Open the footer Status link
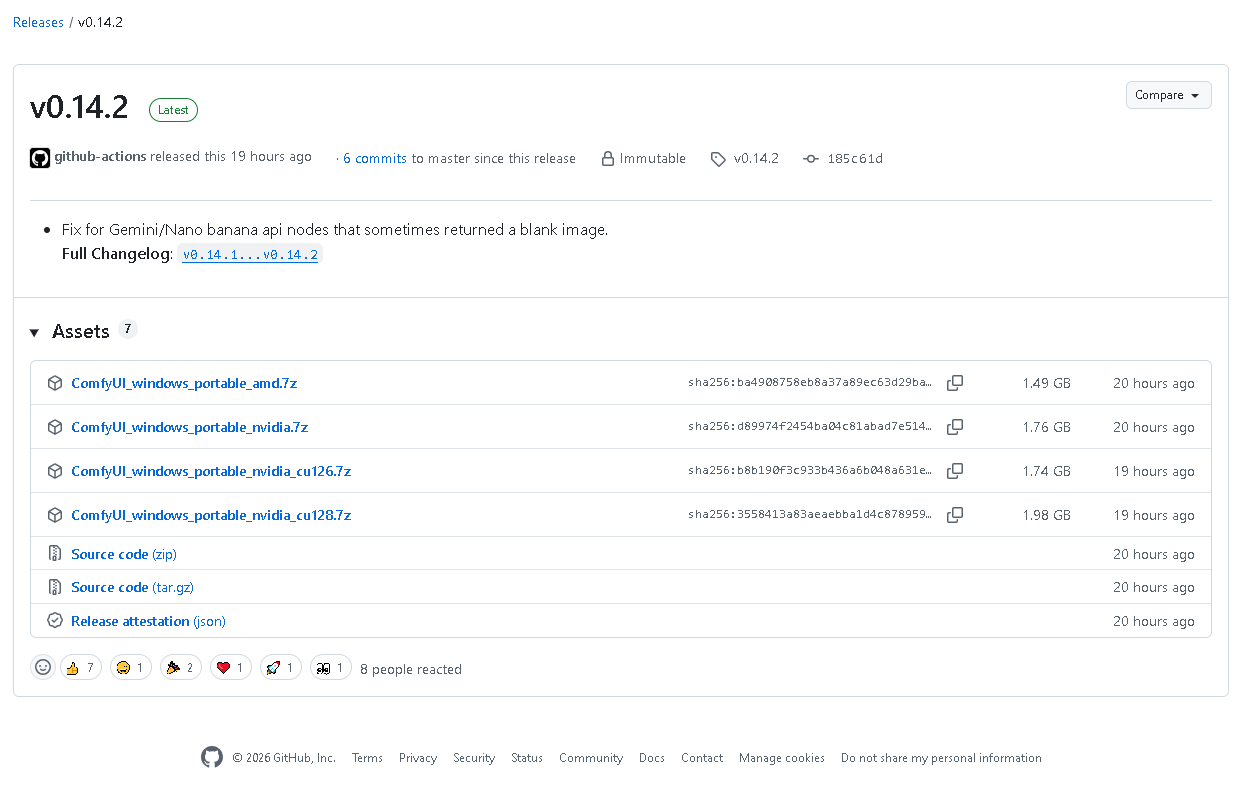Screen dimensions: 1248x789 pos(527,758)
